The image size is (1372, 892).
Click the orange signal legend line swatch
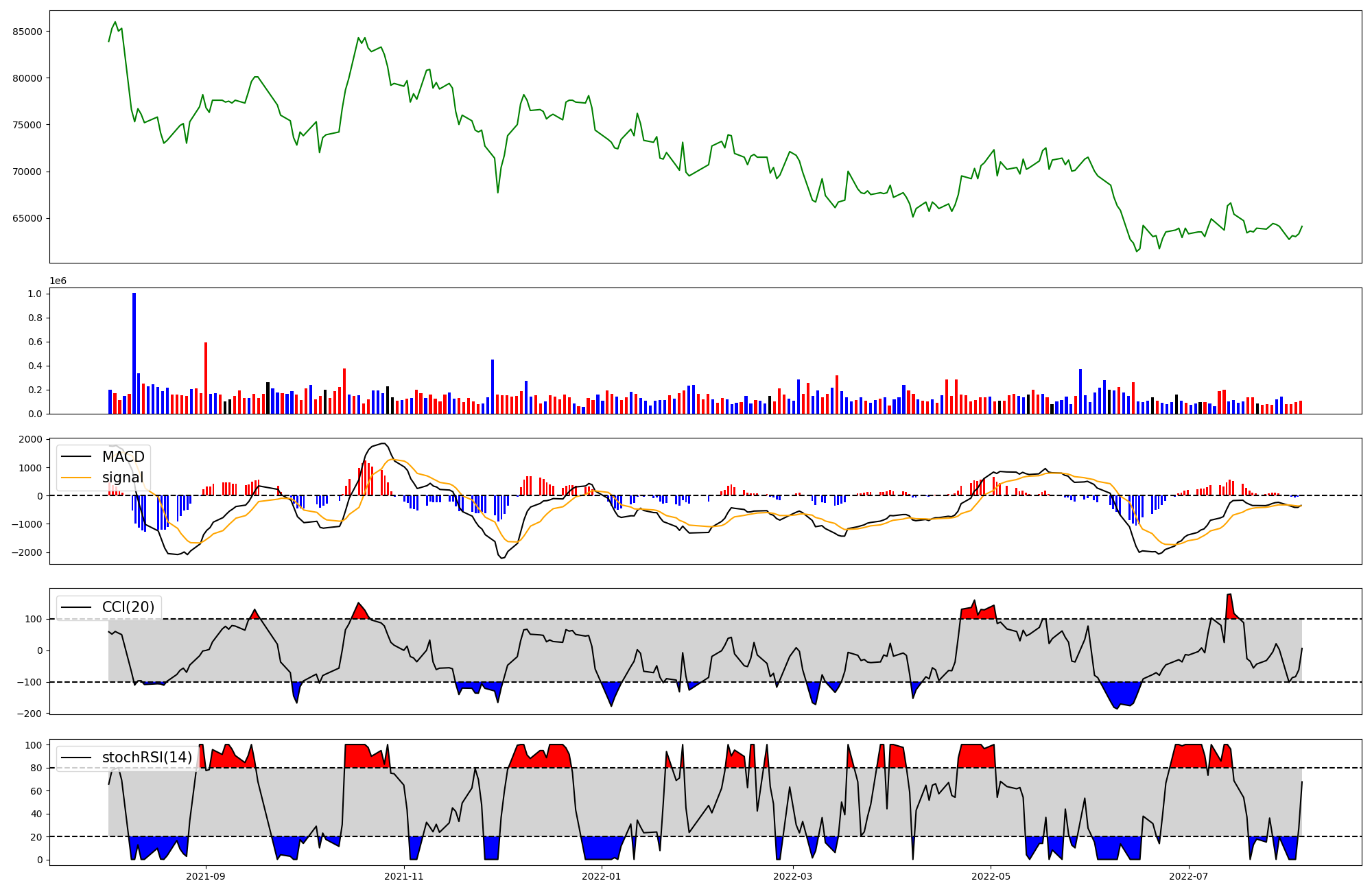pyautogui.click(x=78, y=478)
